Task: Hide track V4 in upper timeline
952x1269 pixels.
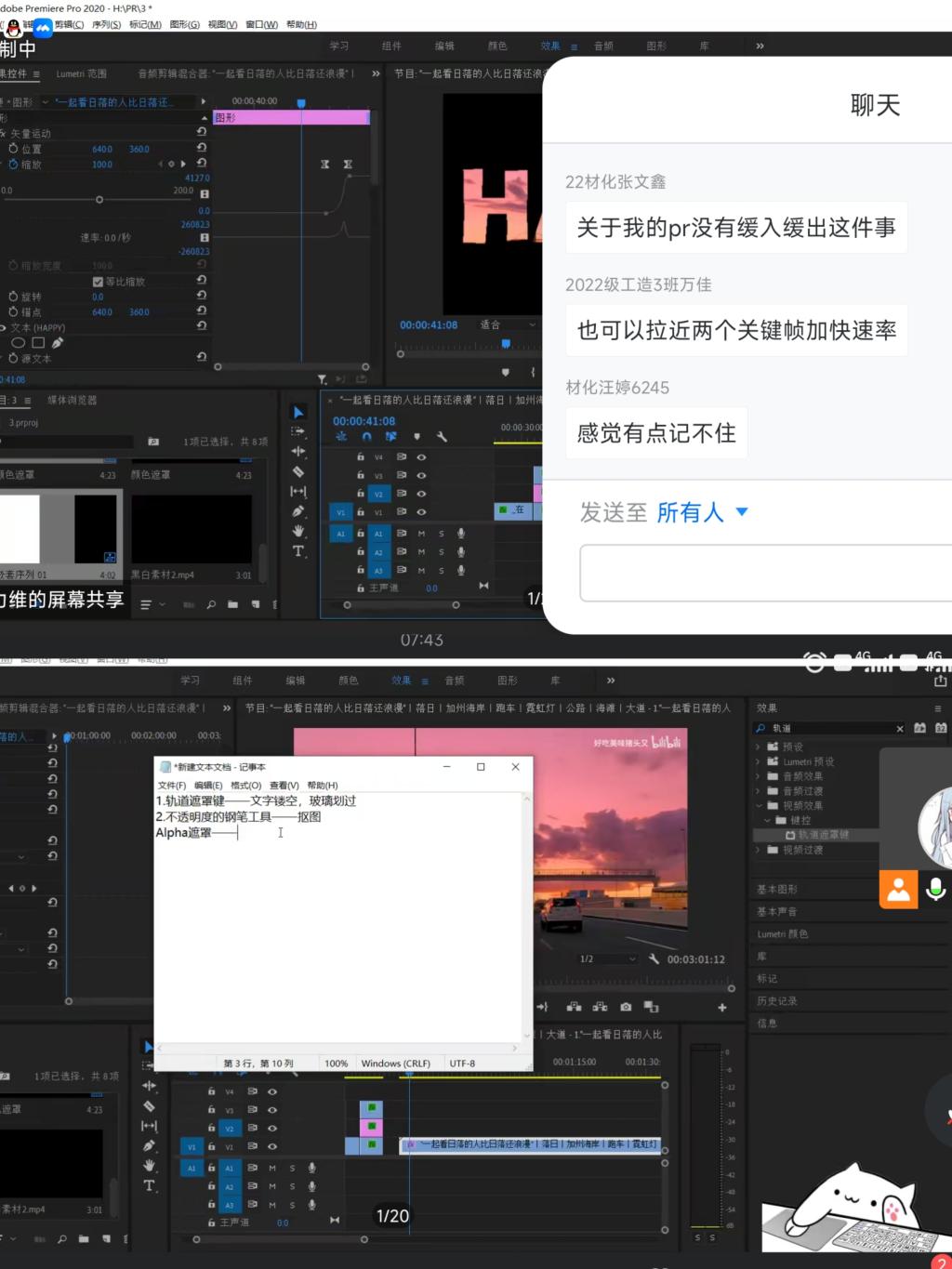Action: click(421, 457)
